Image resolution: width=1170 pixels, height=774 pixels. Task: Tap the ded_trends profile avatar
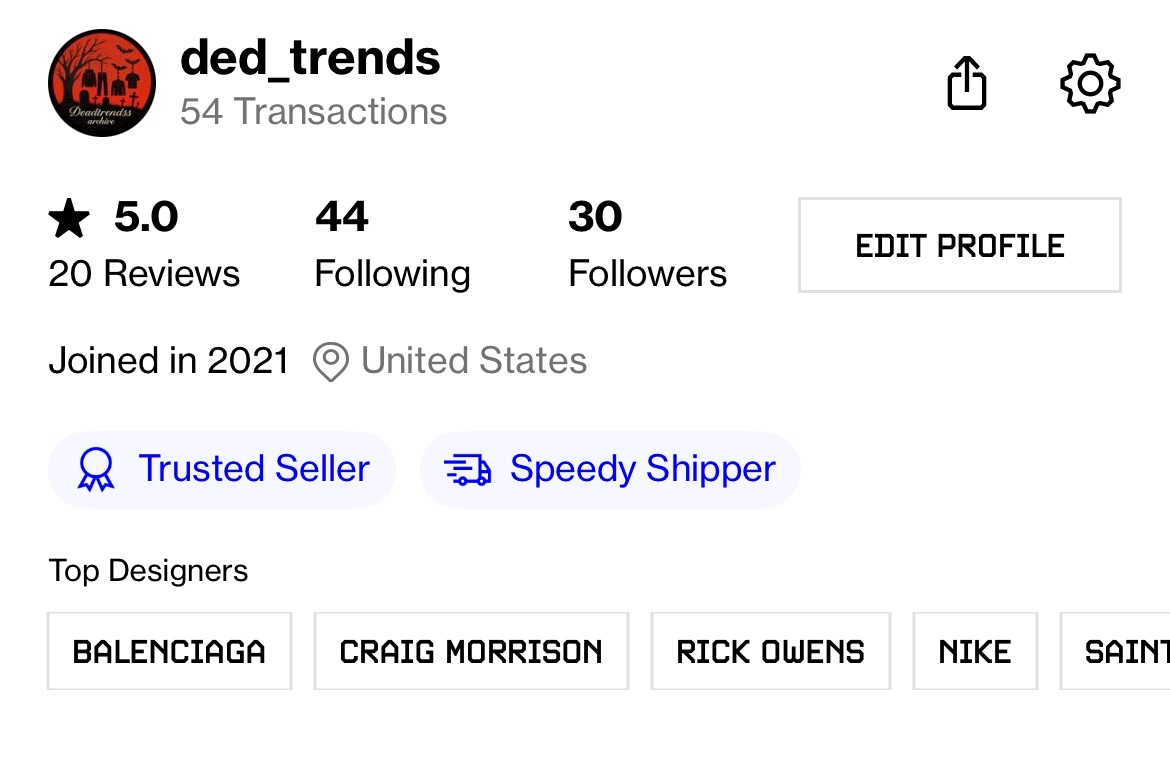click(x=102, y=82)
